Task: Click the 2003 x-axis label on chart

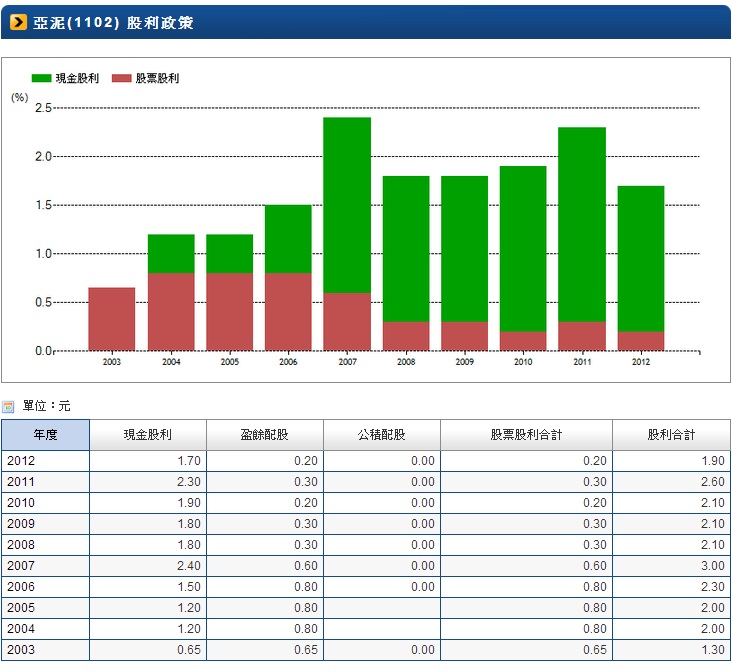Action: (112, 362)
